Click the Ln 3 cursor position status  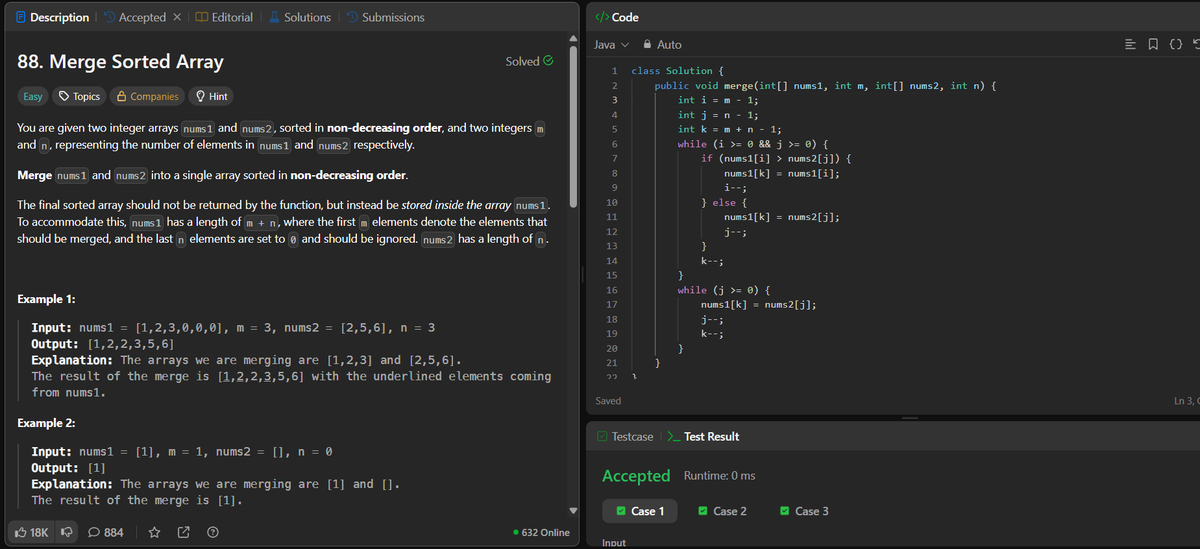pyautogui.click(x=1186, y=400)
